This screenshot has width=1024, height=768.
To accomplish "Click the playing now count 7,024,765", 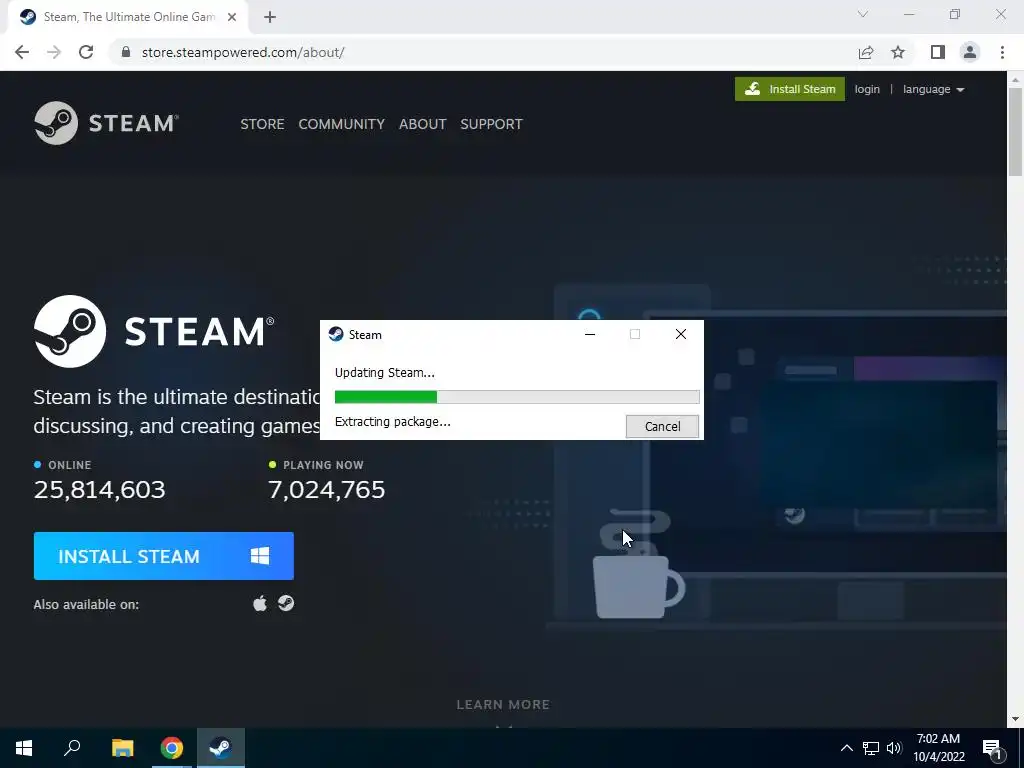I will 327,490.
